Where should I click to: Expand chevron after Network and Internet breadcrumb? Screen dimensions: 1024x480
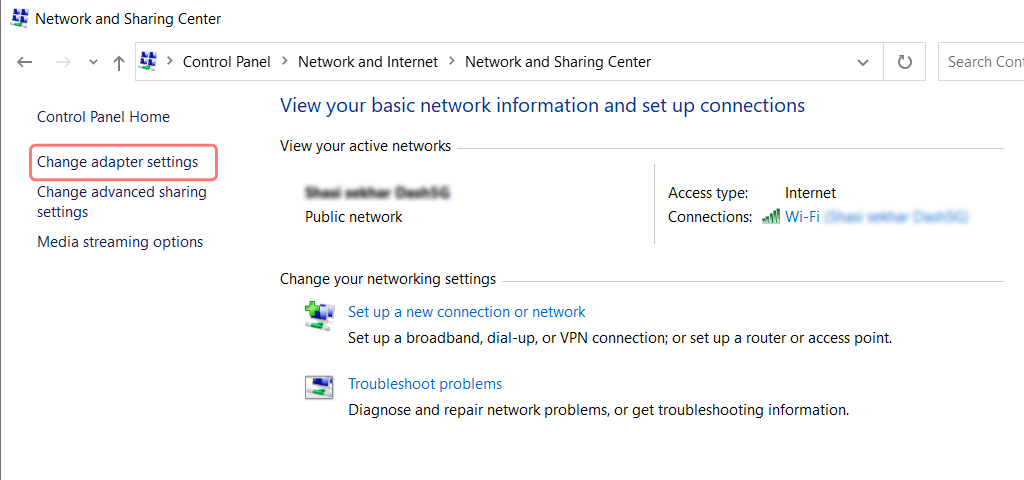[451, 62]
